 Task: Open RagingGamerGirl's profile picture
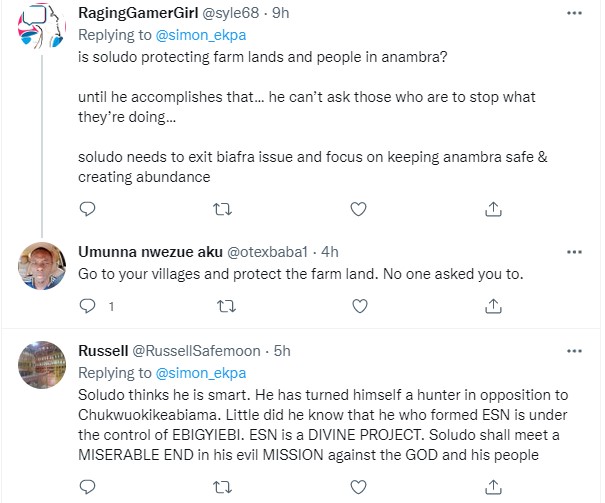tap(43, 35)
